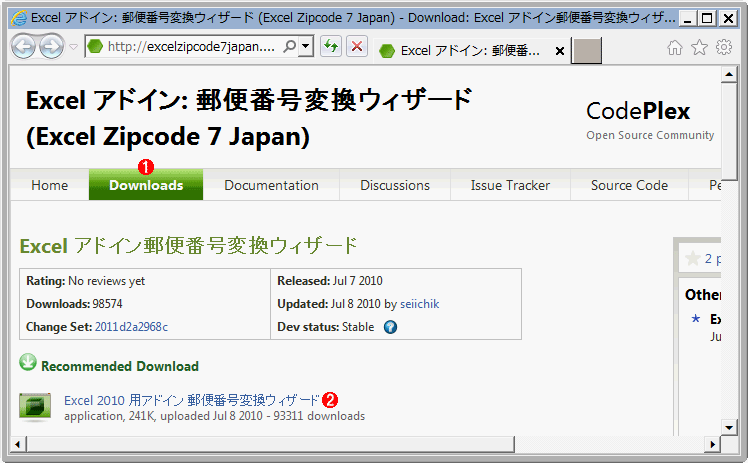748x463 pixels.
Task: Open Tools with the gear icon
Action: pyautogui.click(x=724, y=47)
